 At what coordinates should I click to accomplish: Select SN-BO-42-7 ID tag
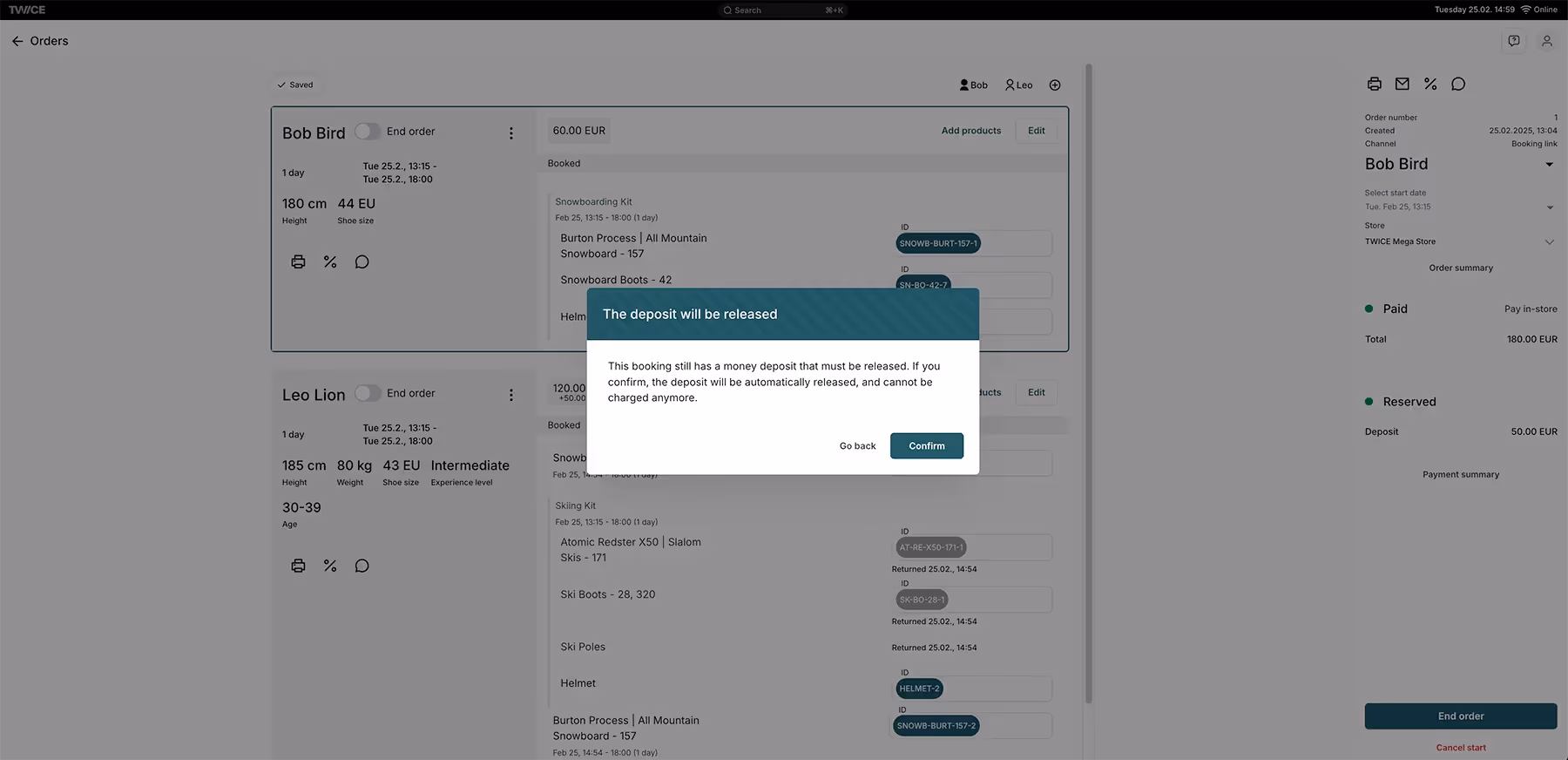923,284
